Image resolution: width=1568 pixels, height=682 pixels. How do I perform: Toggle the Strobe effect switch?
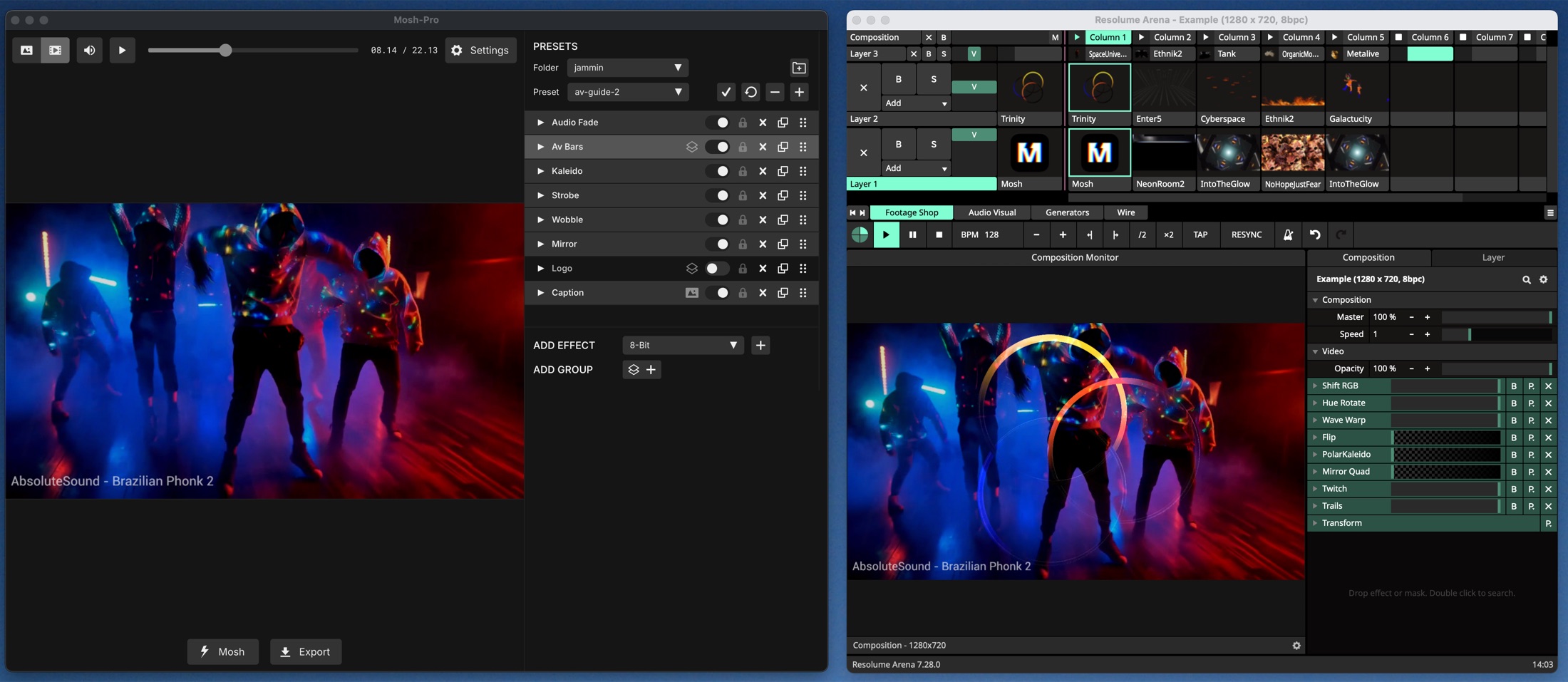717,195
